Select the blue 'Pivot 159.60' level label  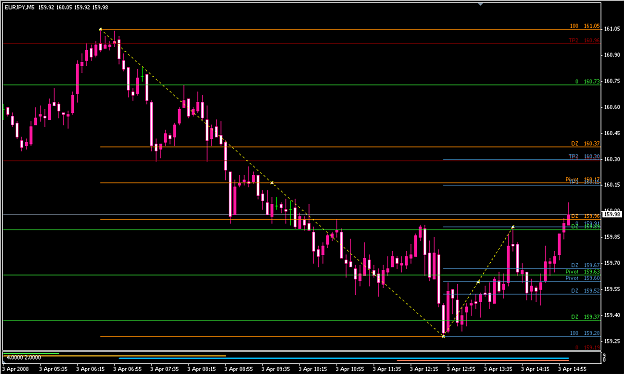tap(582, 278)
